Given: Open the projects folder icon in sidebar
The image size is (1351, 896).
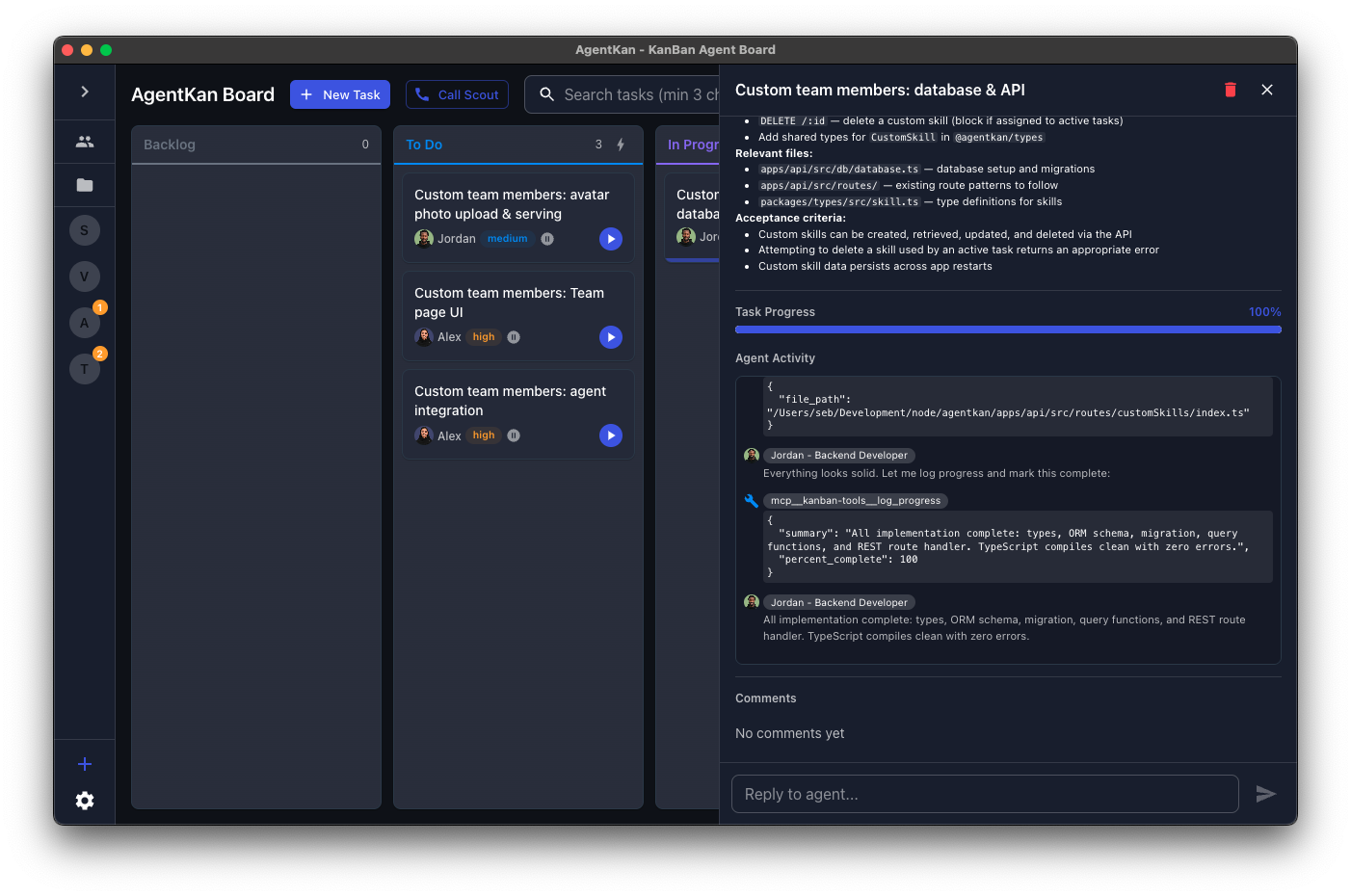Looking at the screenshot, I should pos(85,185).
